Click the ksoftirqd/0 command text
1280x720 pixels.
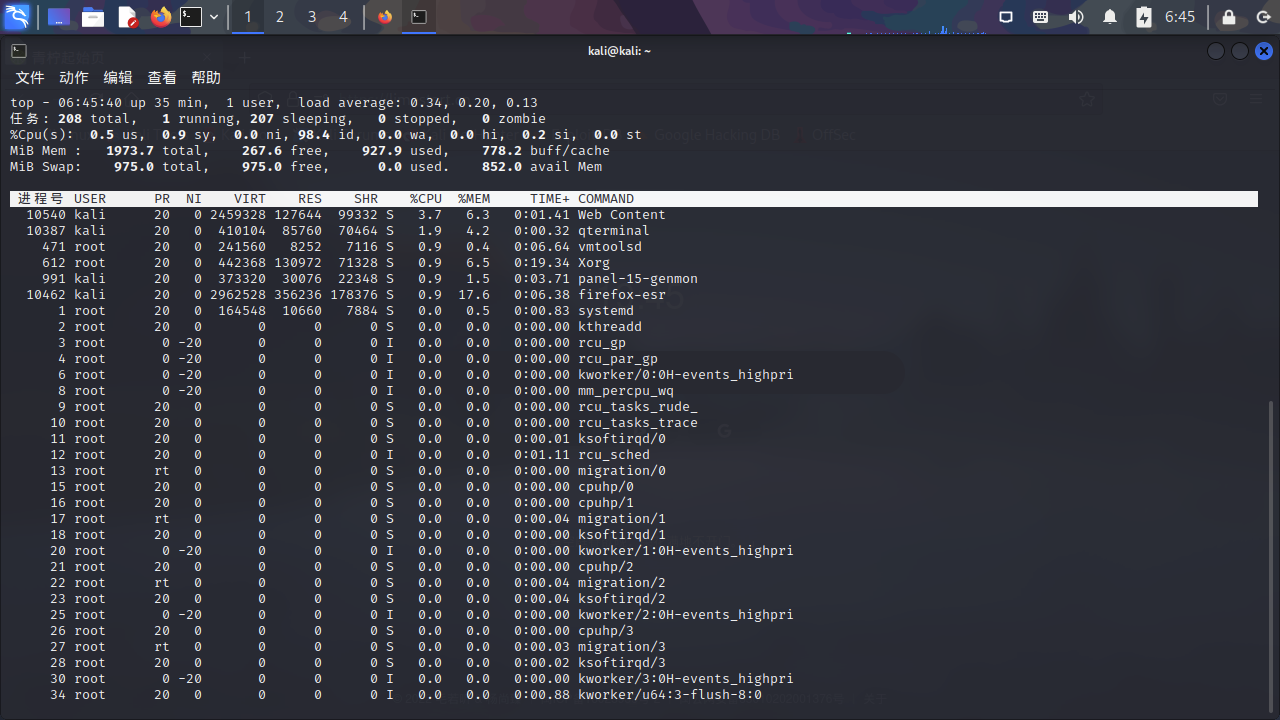pyautogui.click(x=622, y=439)
